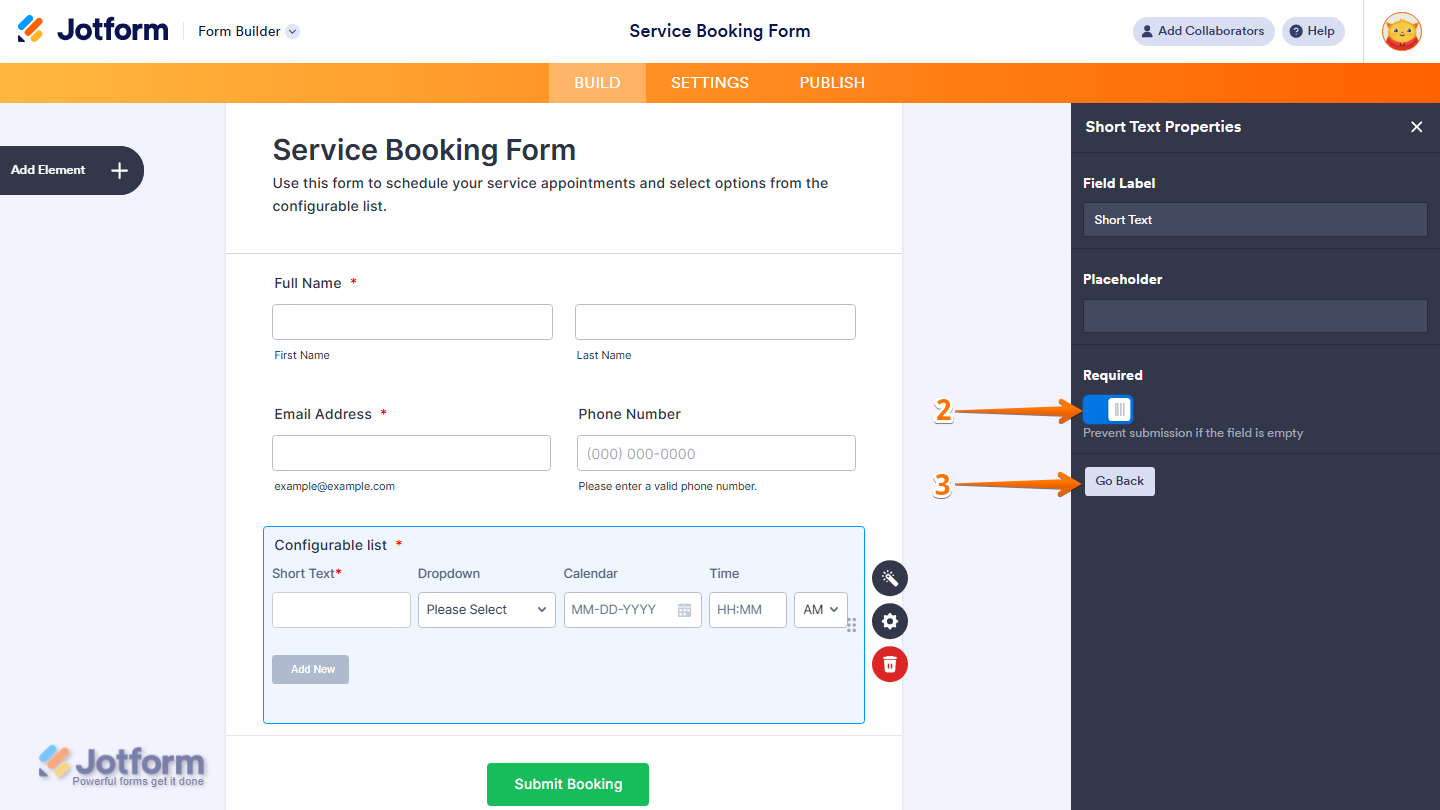Click inside the Placeholder input field
Screen dimensions: 1440x810
pyautogui.click(x=1255, y=316)
